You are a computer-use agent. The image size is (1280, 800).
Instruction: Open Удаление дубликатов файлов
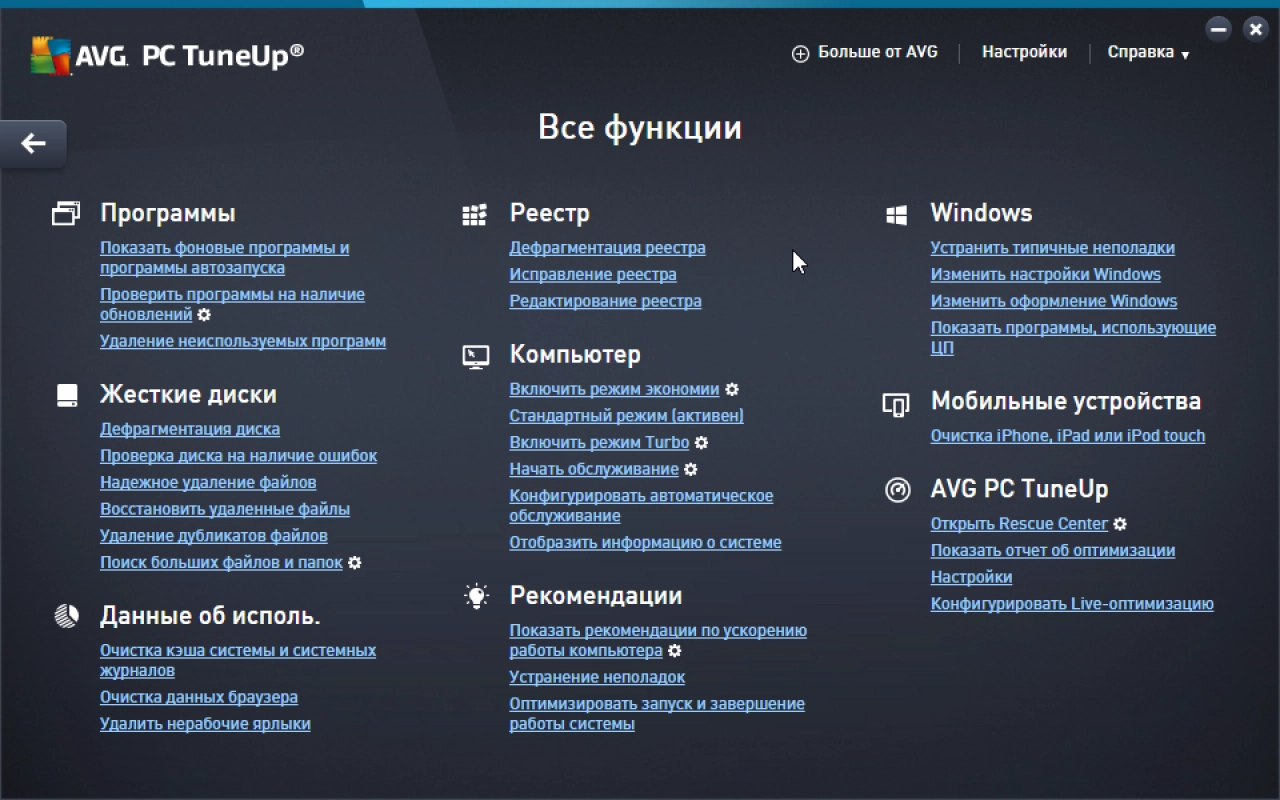[x=214, y=536]
